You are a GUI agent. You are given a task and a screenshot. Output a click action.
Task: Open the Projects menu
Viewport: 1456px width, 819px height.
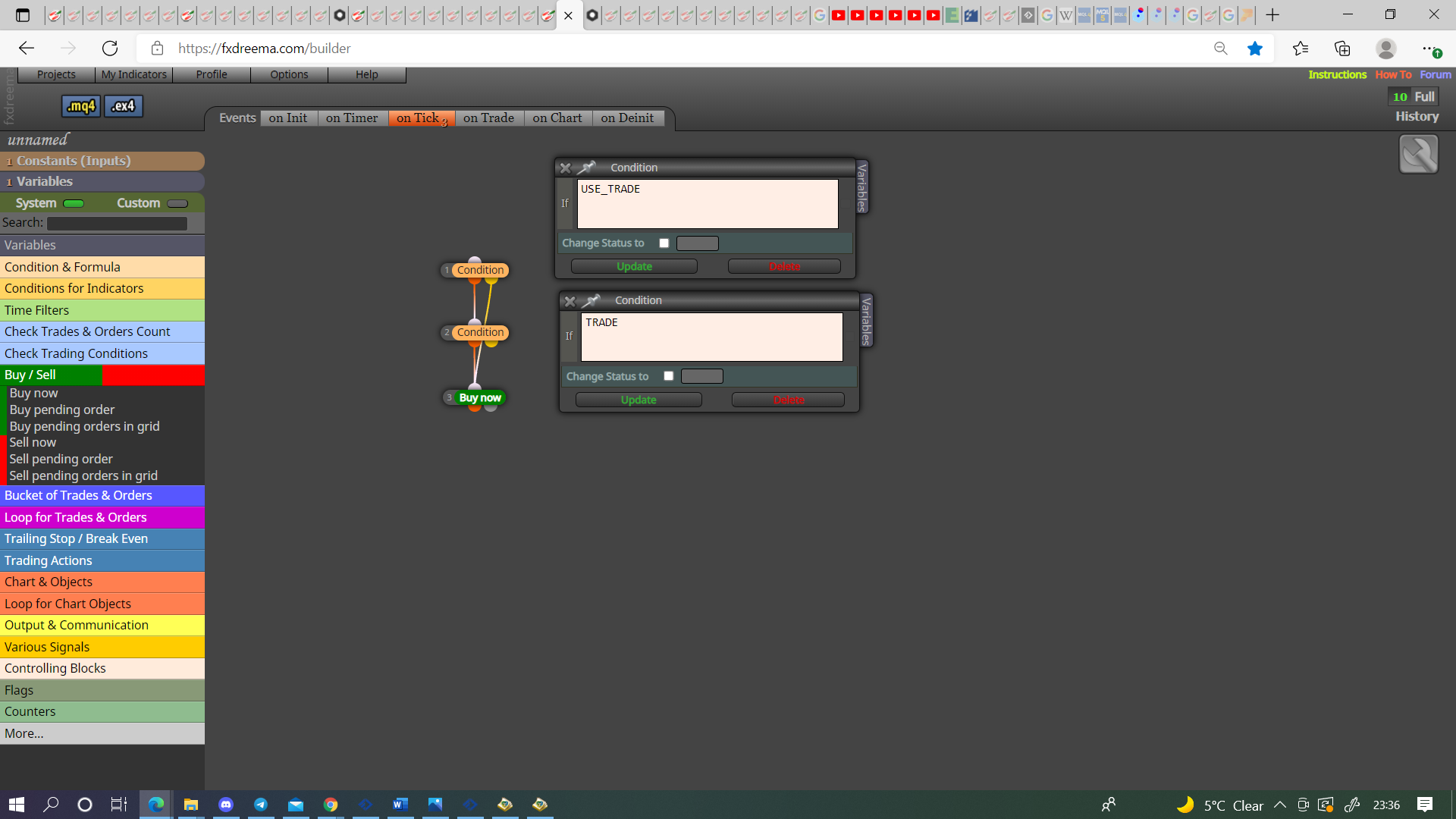56,74
